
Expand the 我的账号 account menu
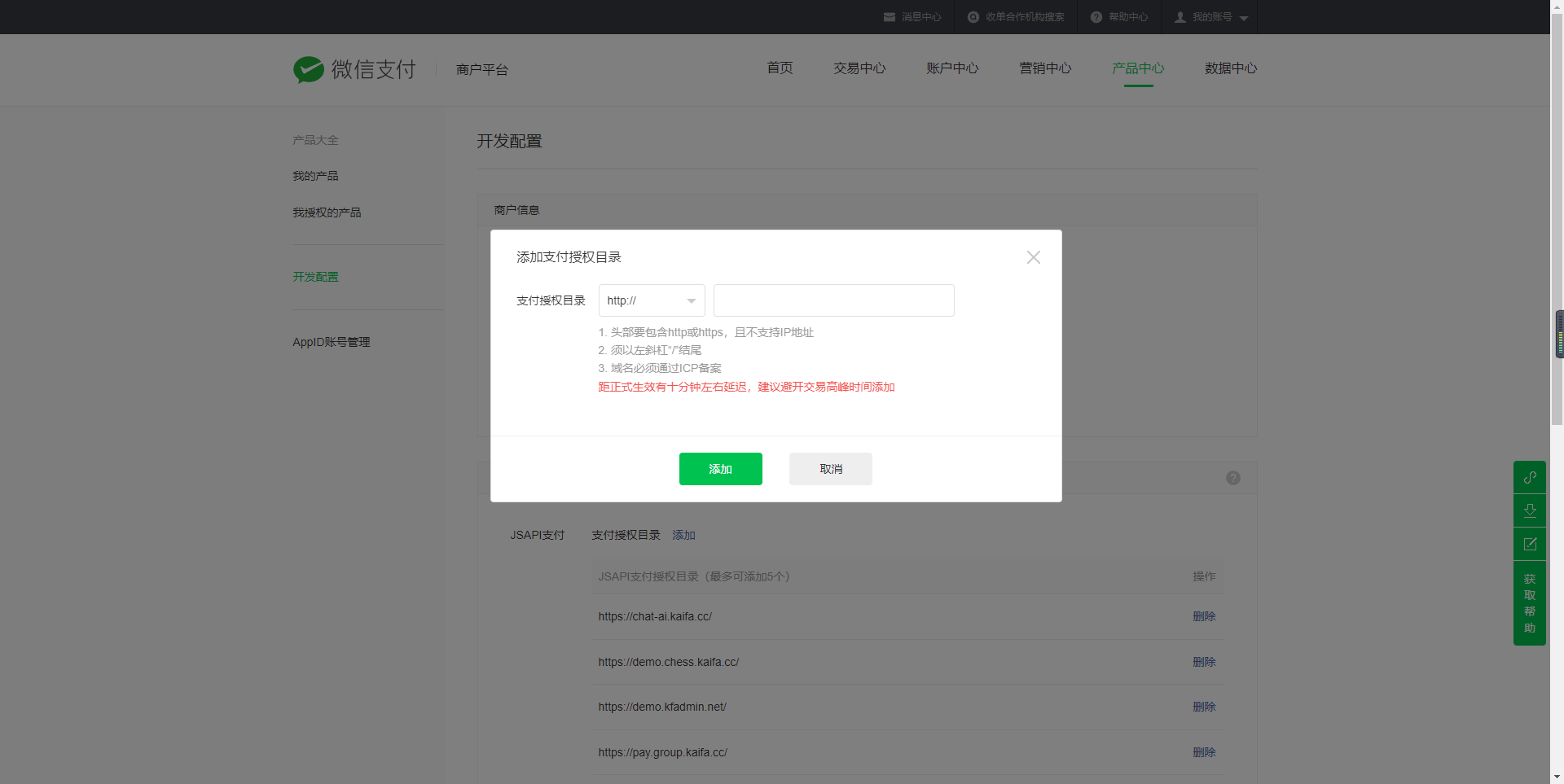tap(1212, 17)
